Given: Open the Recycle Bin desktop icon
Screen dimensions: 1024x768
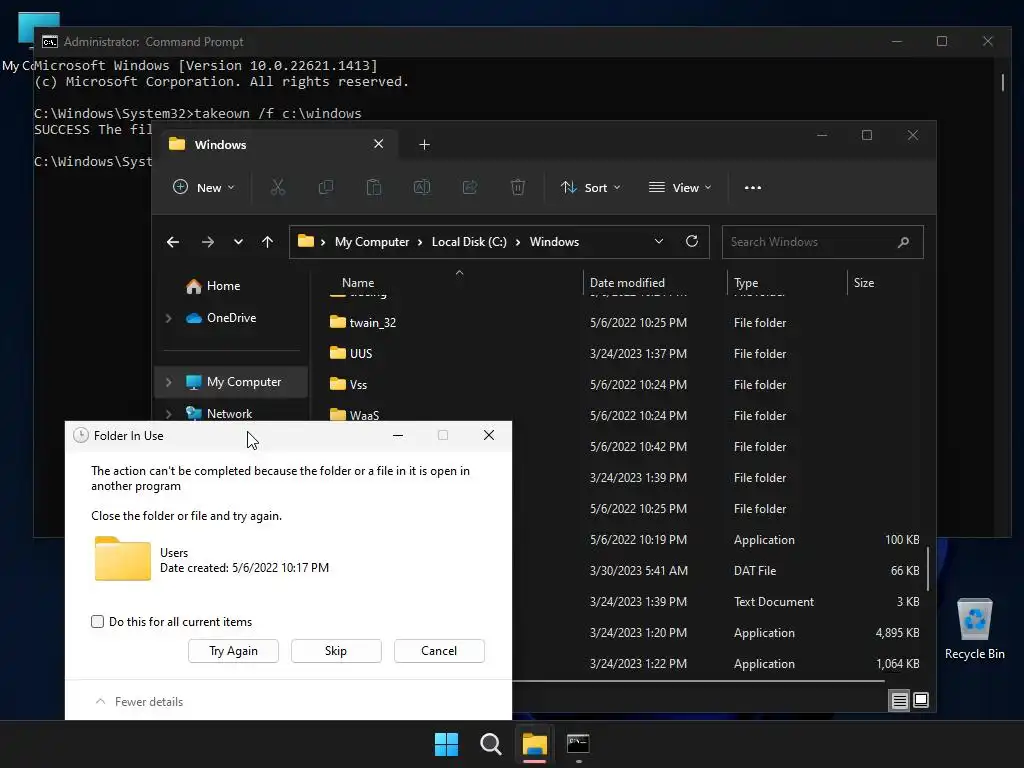Looking at the screenshot, I should 974,628.
